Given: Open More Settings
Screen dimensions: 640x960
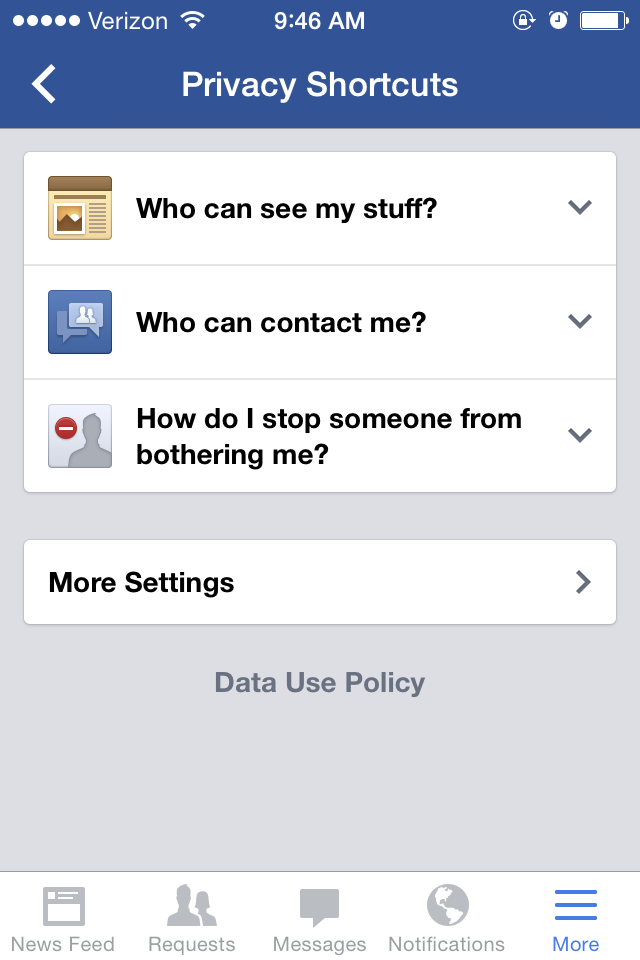Looking at the screenshot, I should coord(320,582).
